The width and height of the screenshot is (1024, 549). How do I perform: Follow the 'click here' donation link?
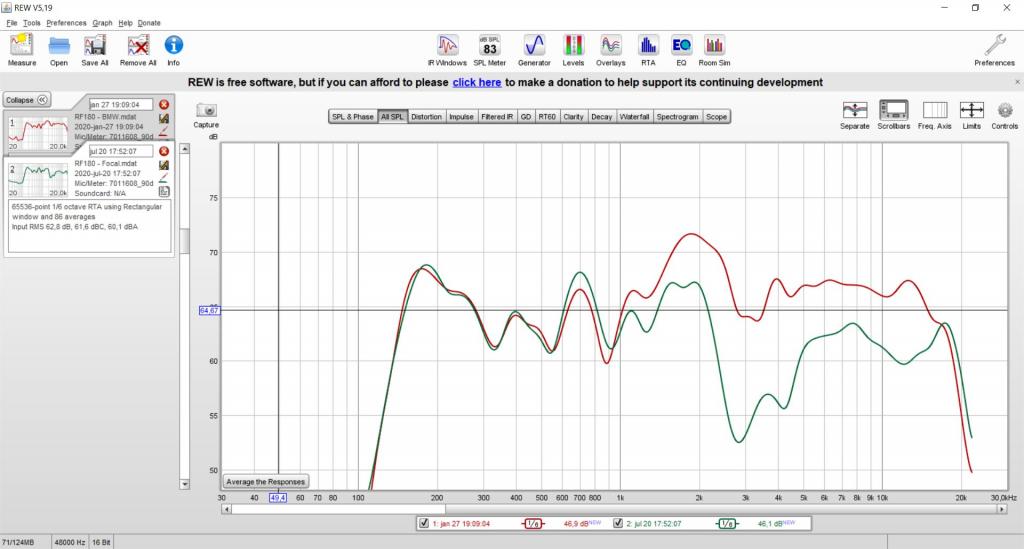pyautogui.click(x=476, y=83)
